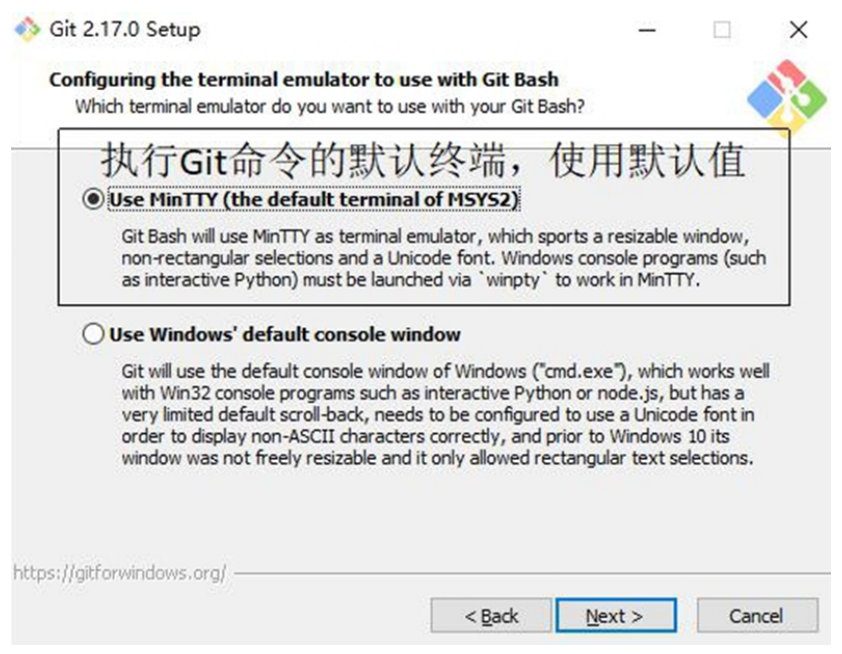Click the 'Use MinTTY (the default terminal of MSYS2)' label
This screenshot has height=654, width=842.
pos(314,200)
